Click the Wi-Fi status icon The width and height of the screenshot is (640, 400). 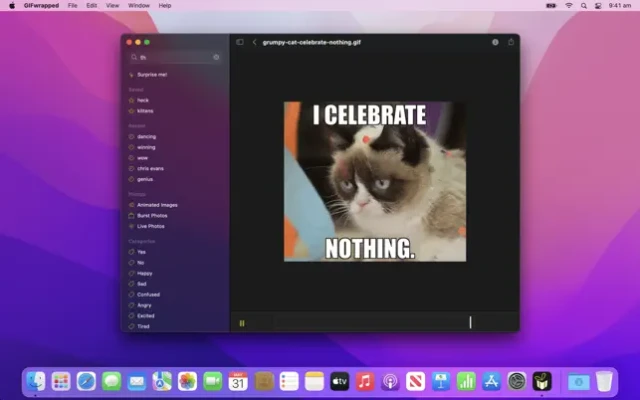[x=569, y=6]
